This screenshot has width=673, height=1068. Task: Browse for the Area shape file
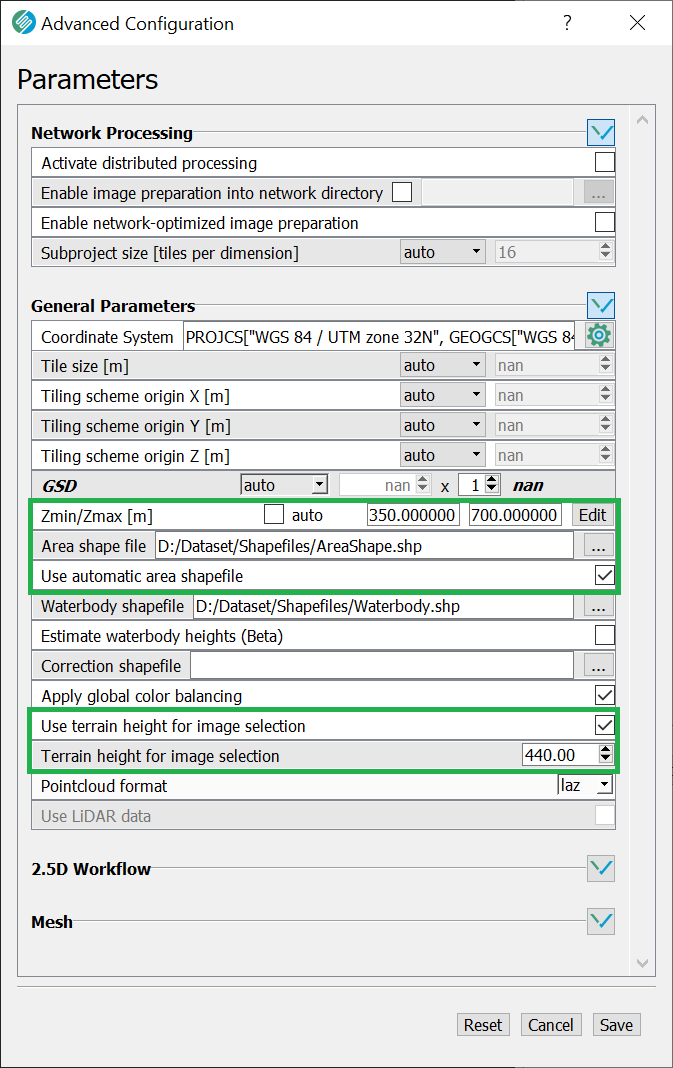click(x=598, y=546)
